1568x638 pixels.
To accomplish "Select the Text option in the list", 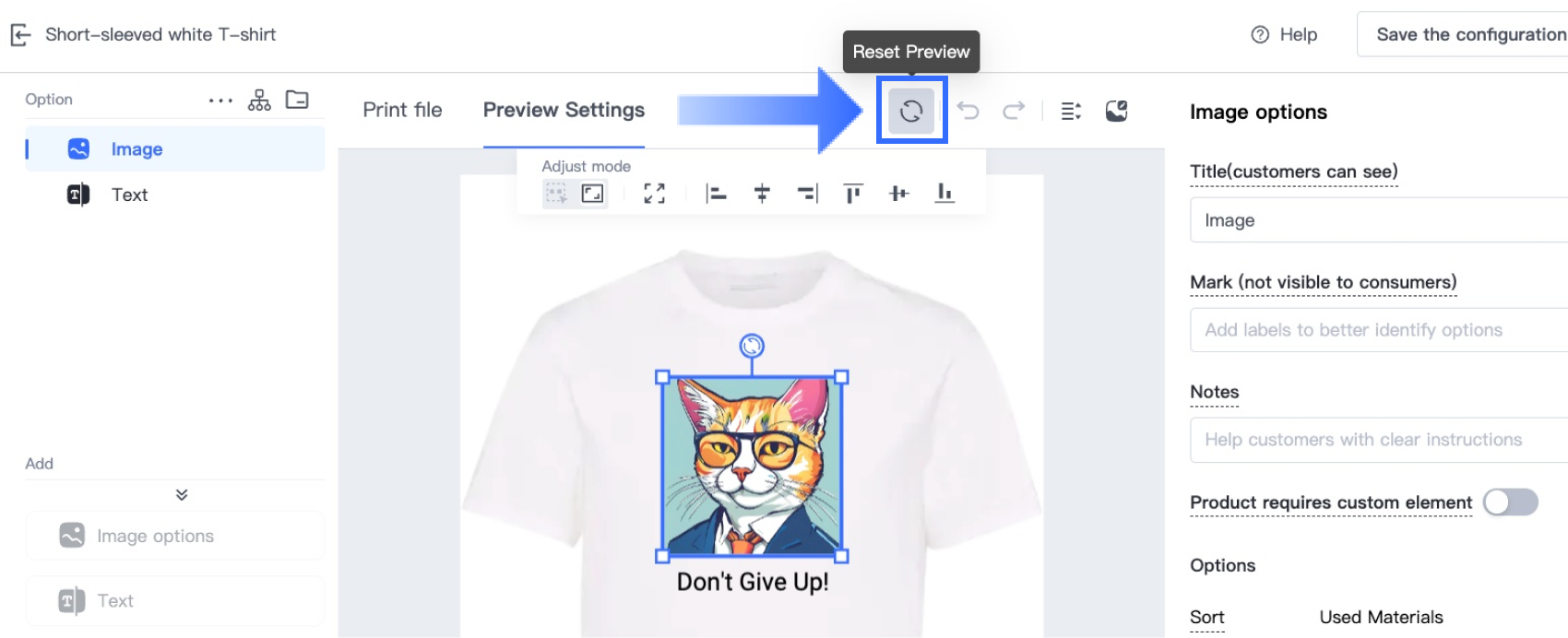I will [x=175, y=195].
